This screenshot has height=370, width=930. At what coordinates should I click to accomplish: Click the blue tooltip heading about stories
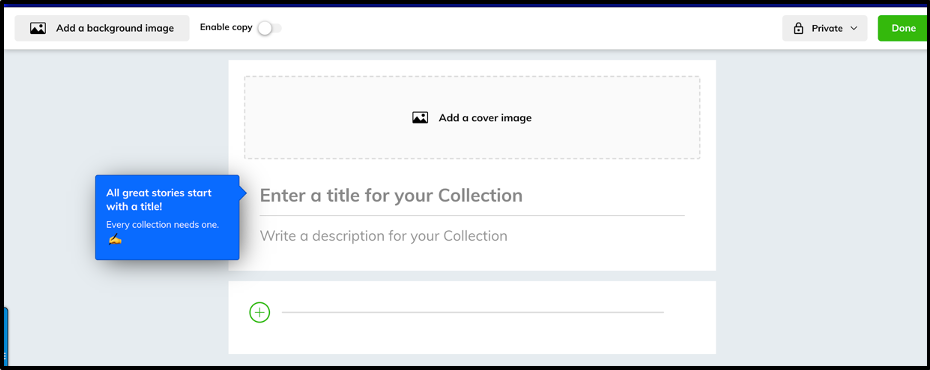tap(159, 200)
